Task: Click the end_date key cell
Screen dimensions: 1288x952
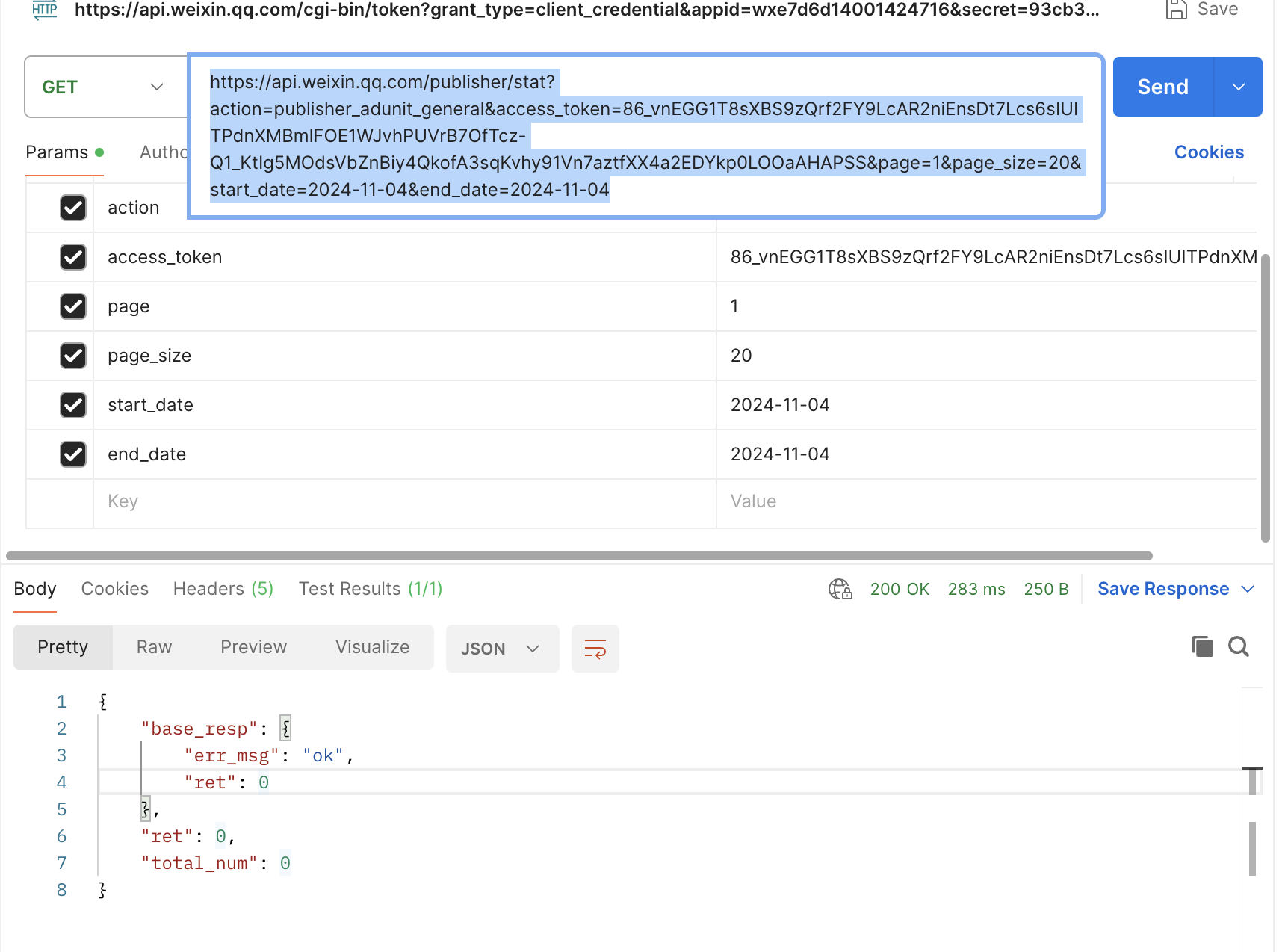Action: [x=405, y=454]
